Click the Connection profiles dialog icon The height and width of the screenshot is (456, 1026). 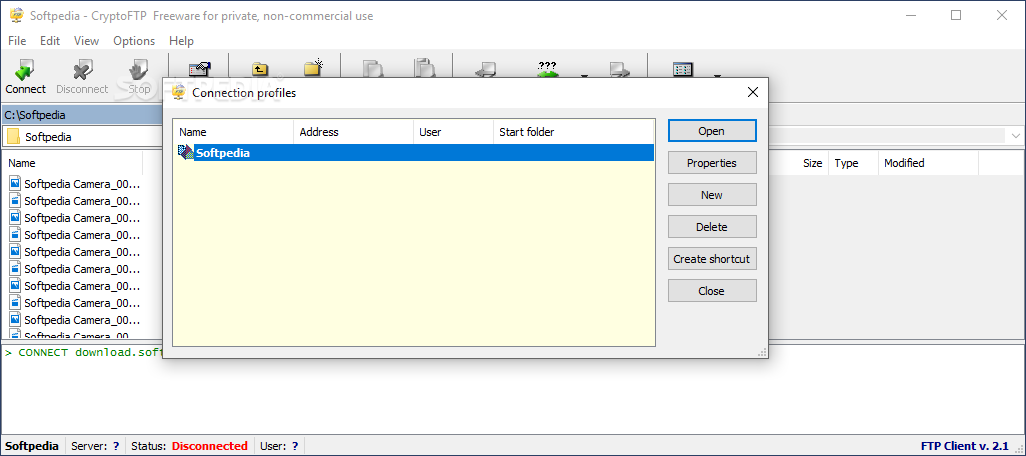[179, 92]
